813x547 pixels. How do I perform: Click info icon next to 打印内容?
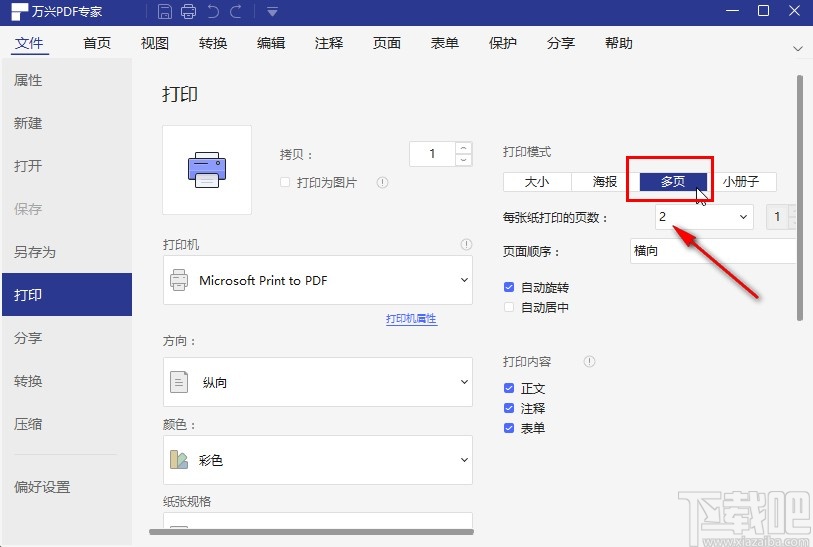coord(589,361)
